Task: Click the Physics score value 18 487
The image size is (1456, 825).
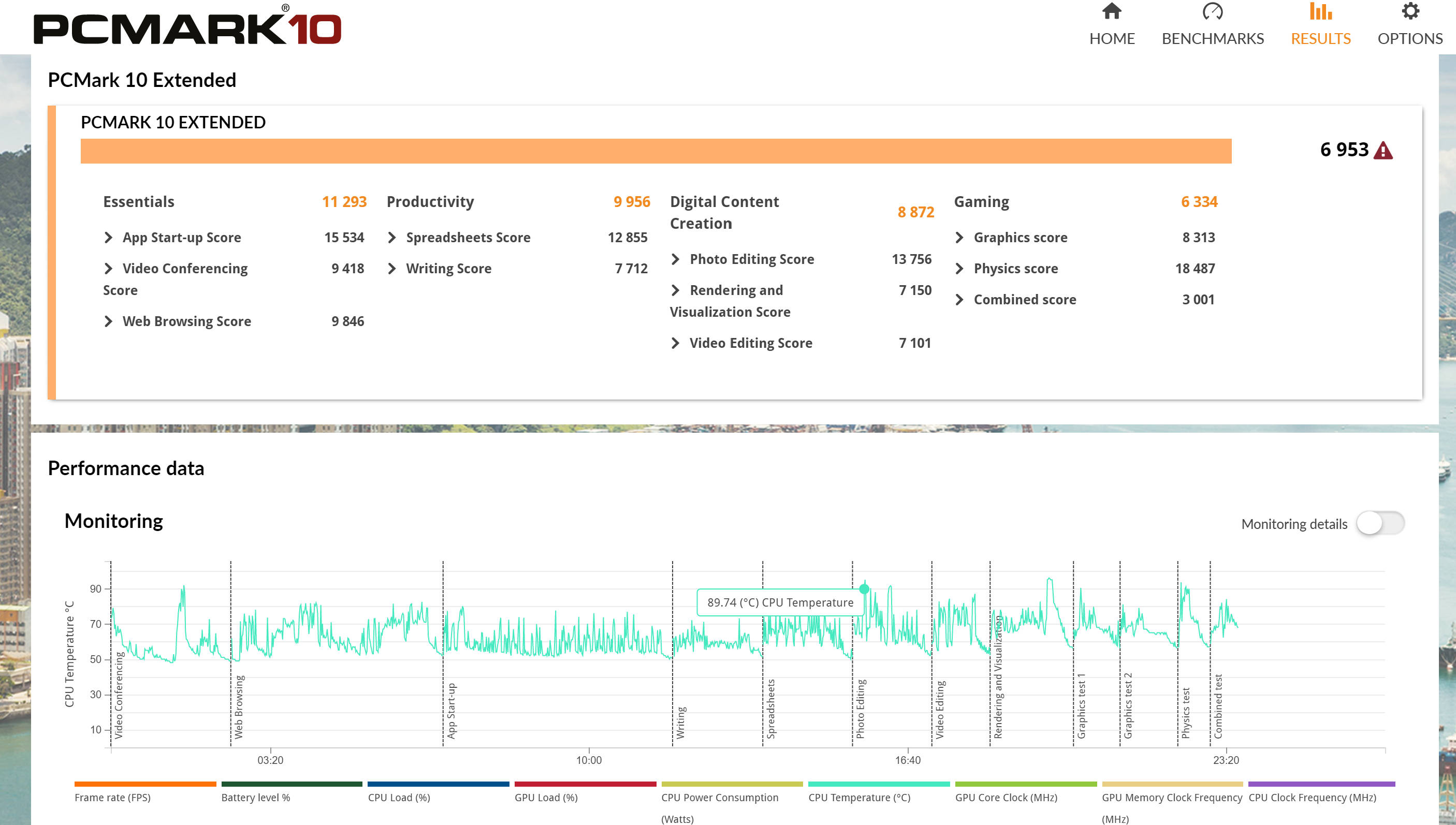Action: (1195, 269)
